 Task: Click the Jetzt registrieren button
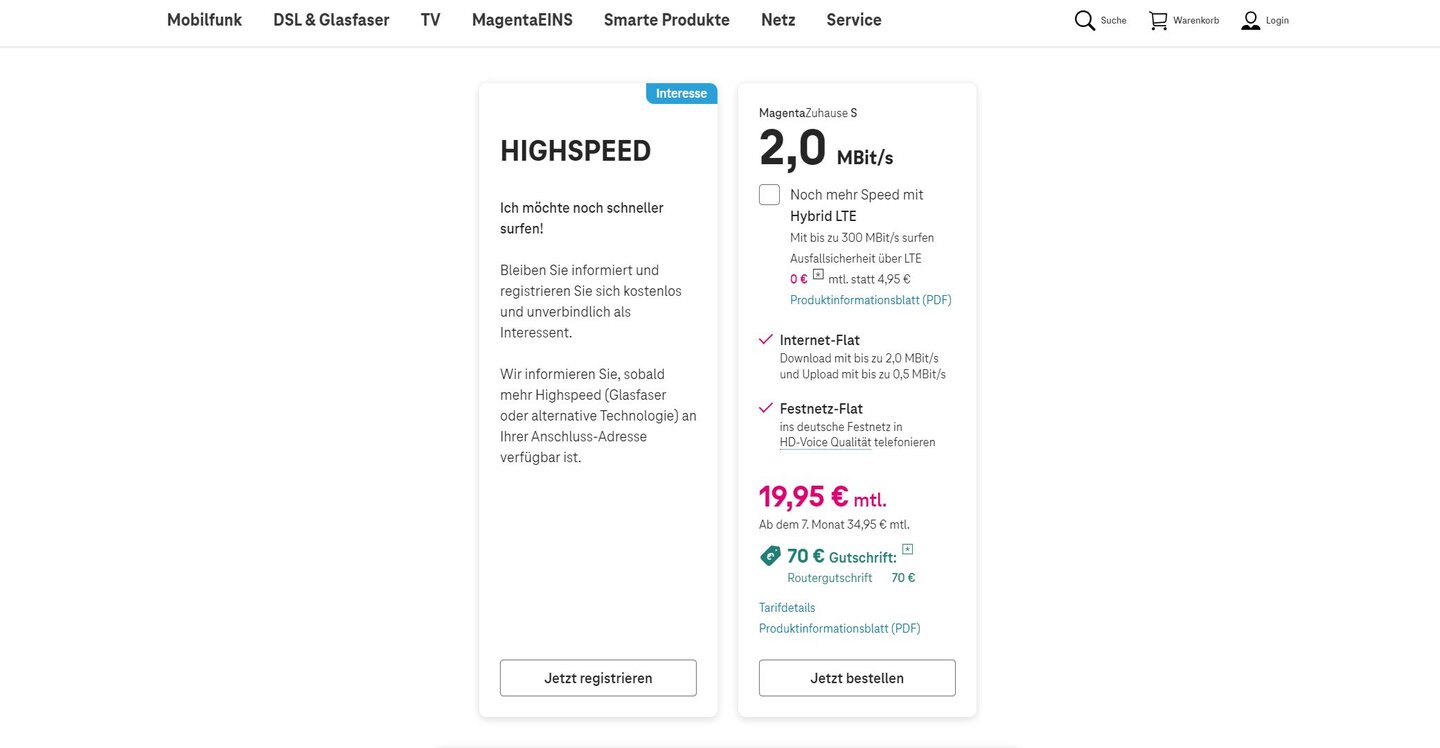[598, 678]
